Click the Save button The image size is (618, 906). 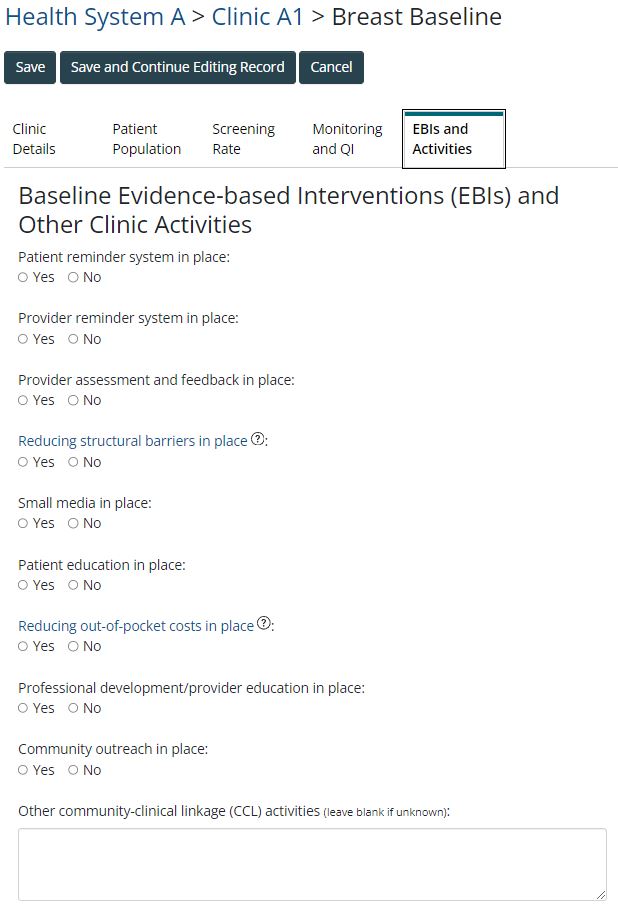pyautogui.click(x=30, y=67)
